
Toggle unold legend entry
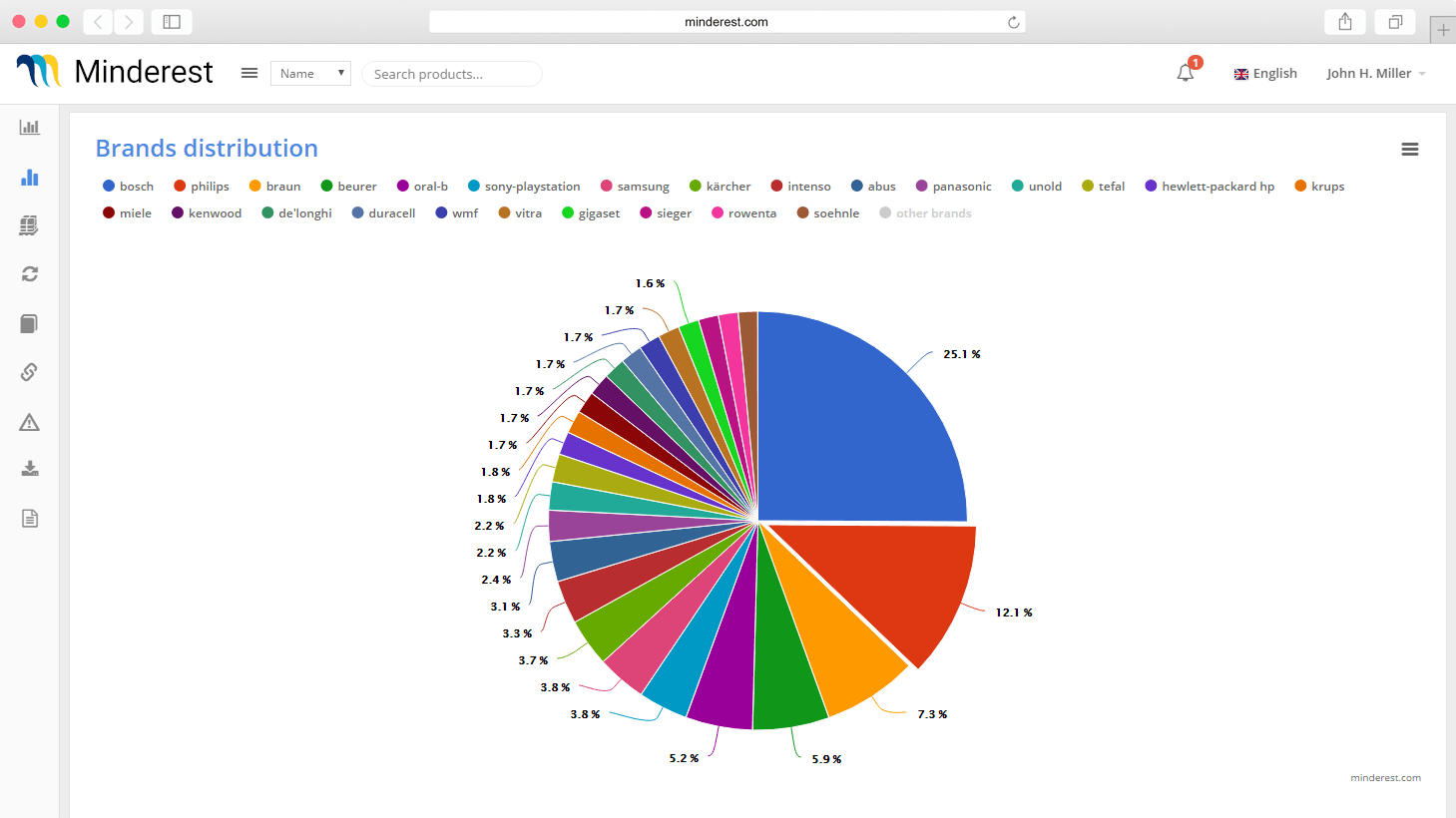[1037, 187]
